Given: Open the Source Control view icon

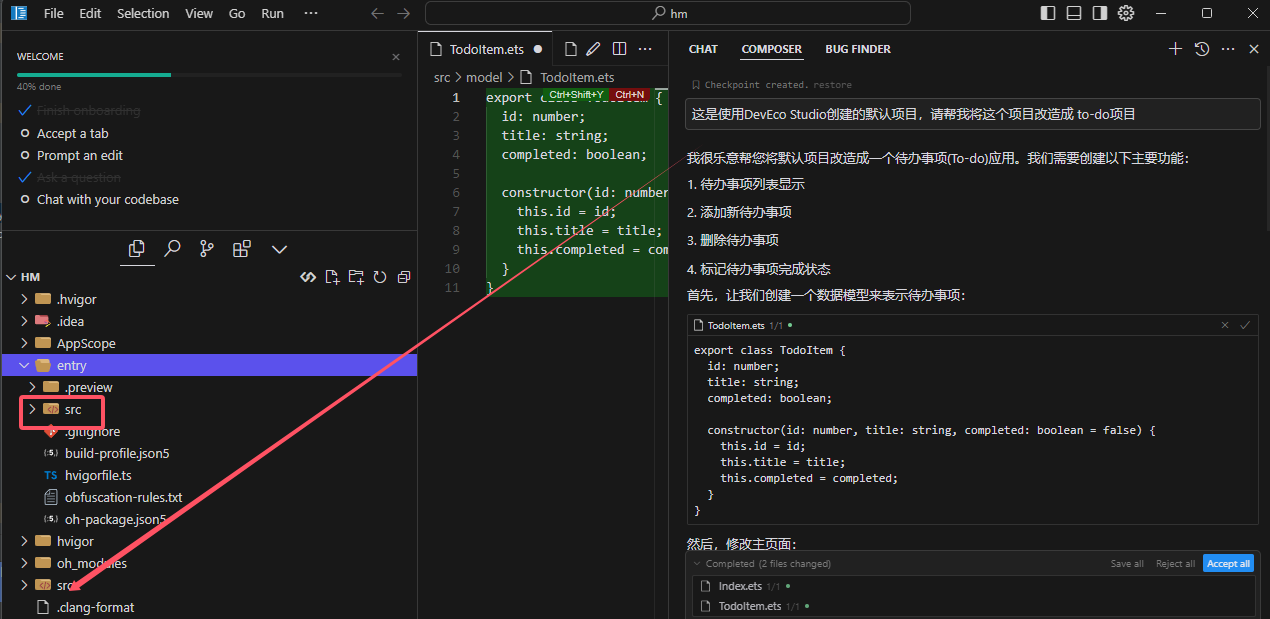Looking at the screenshot, I should pyautogui.click(x=206, y=248).
